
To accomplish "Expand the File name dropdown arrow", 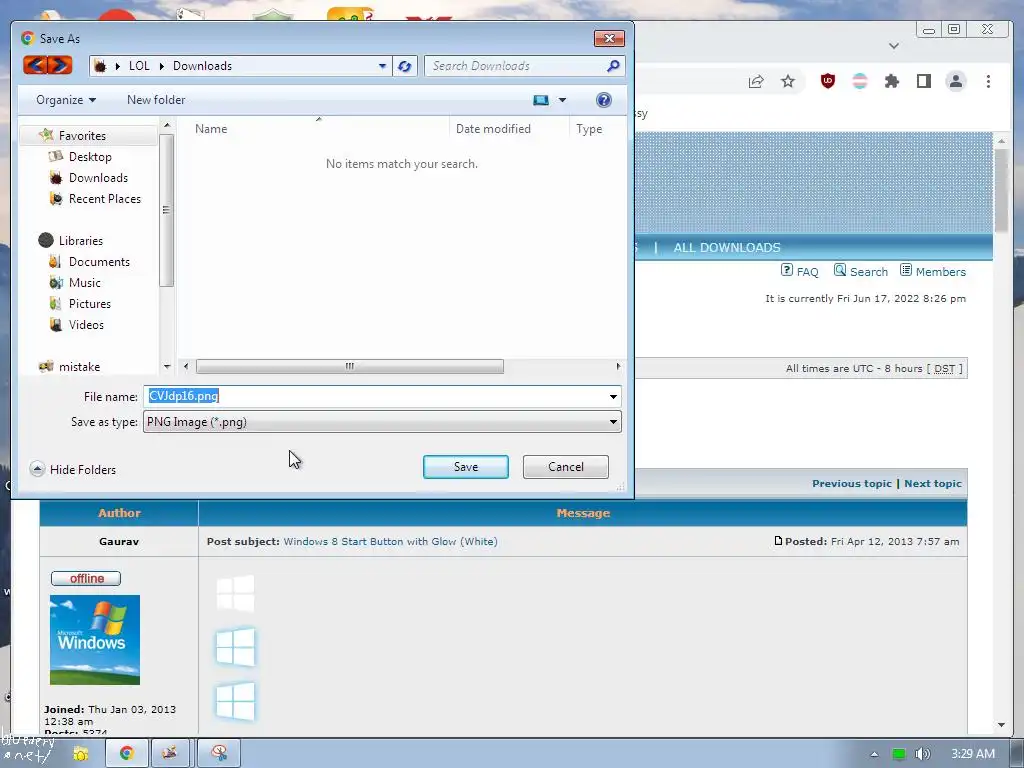I will (x=613, y=396).
